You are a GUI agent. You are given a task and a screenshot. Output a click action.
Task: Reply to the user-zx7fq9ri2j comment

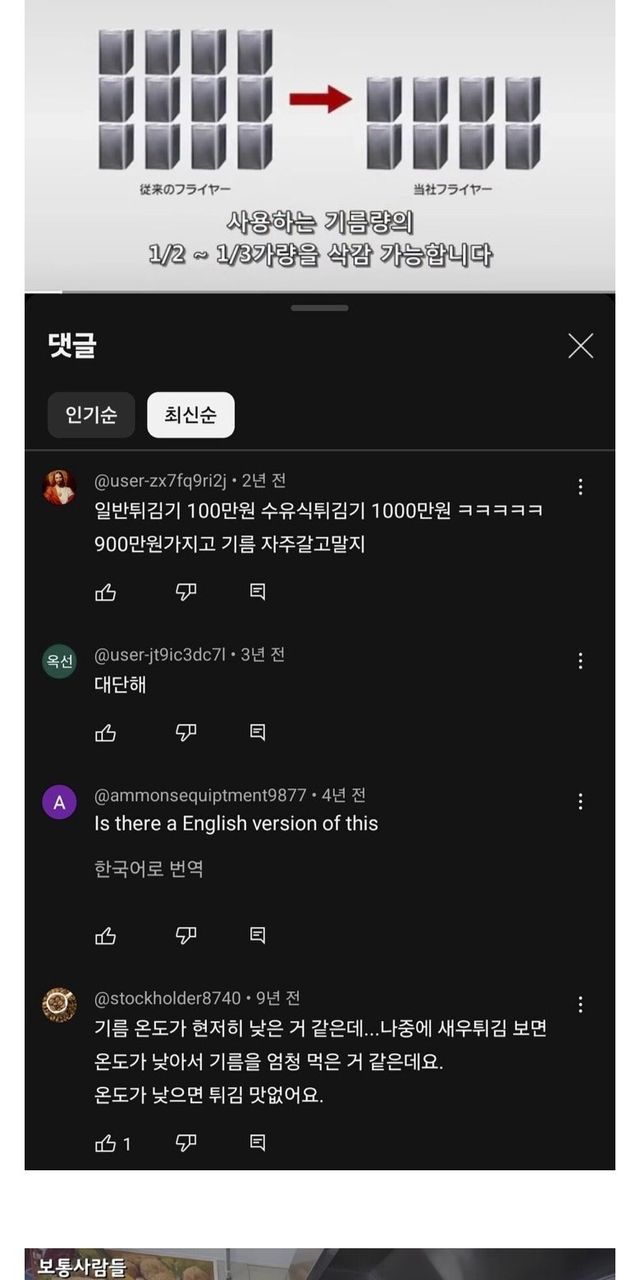257,592
